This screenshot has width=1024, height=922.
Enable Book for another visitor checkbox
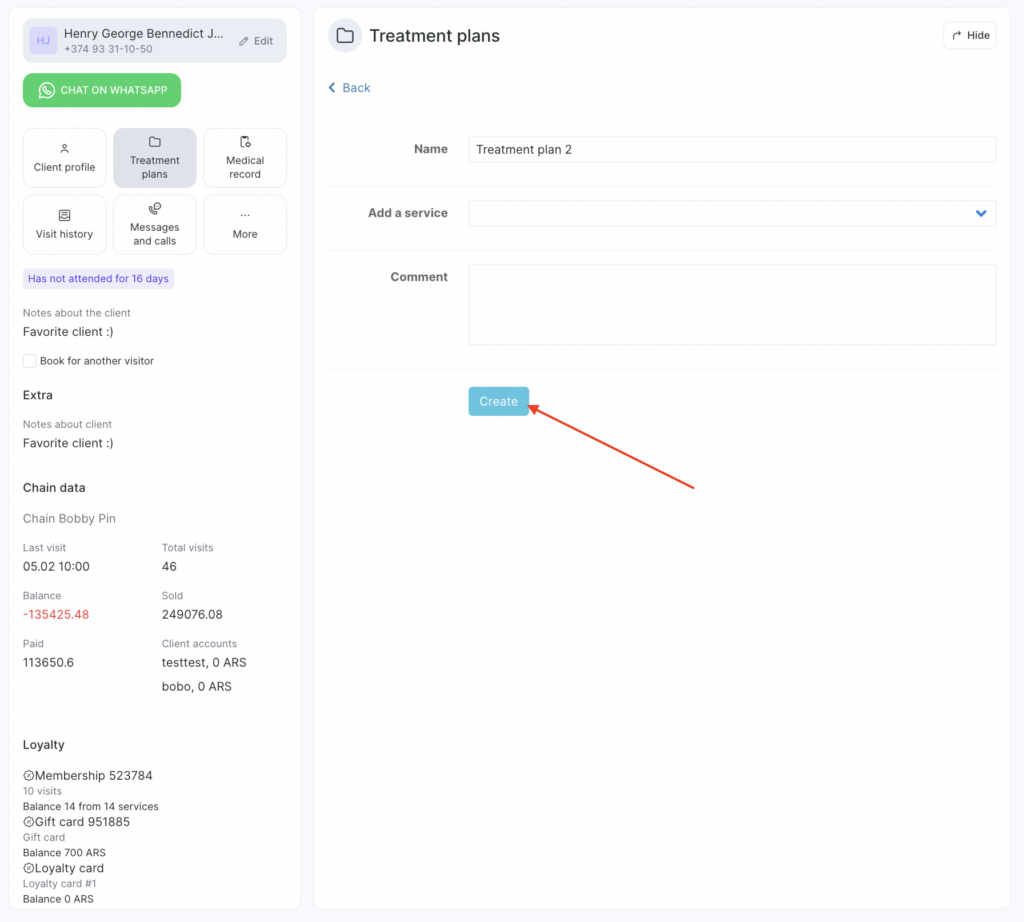click(x=30, y=361)
